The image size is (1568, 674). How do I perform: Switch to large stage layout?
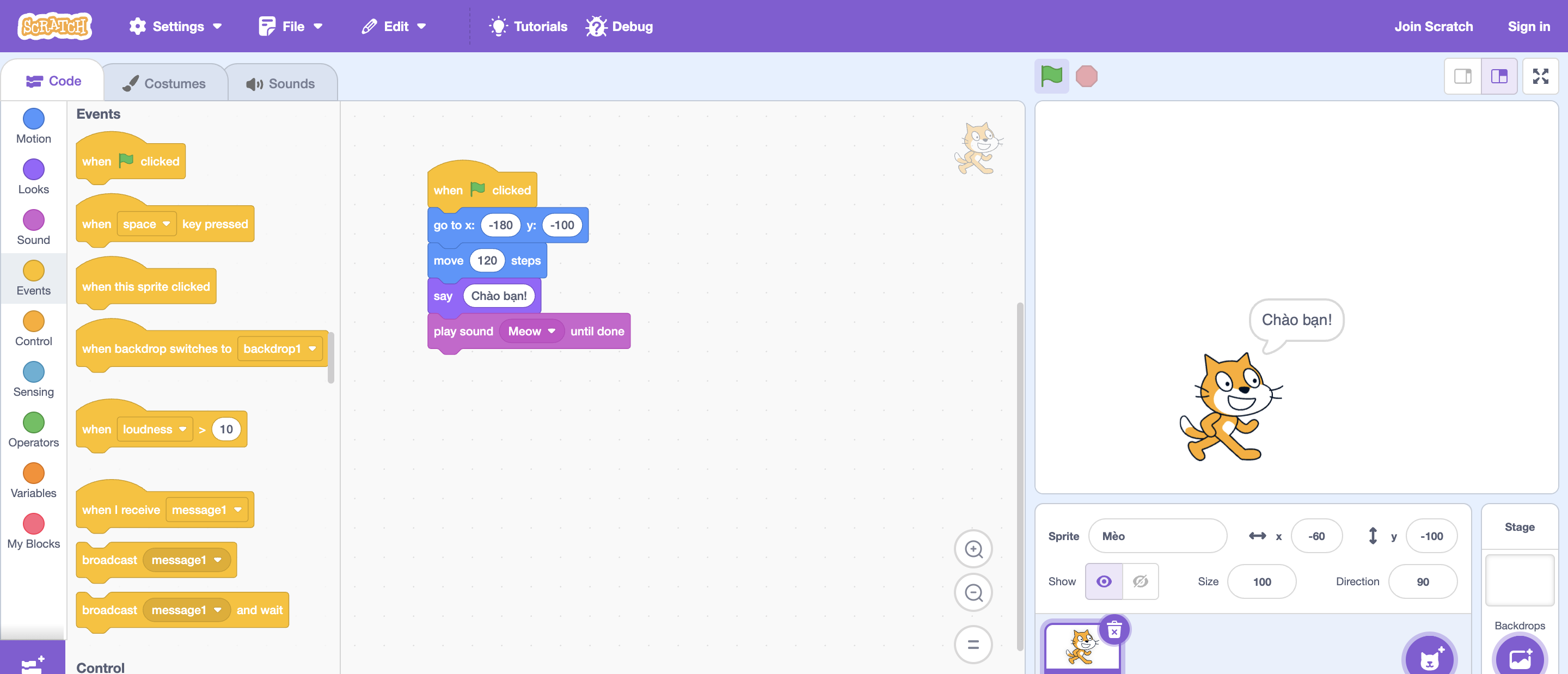(x=1499, y=76)
